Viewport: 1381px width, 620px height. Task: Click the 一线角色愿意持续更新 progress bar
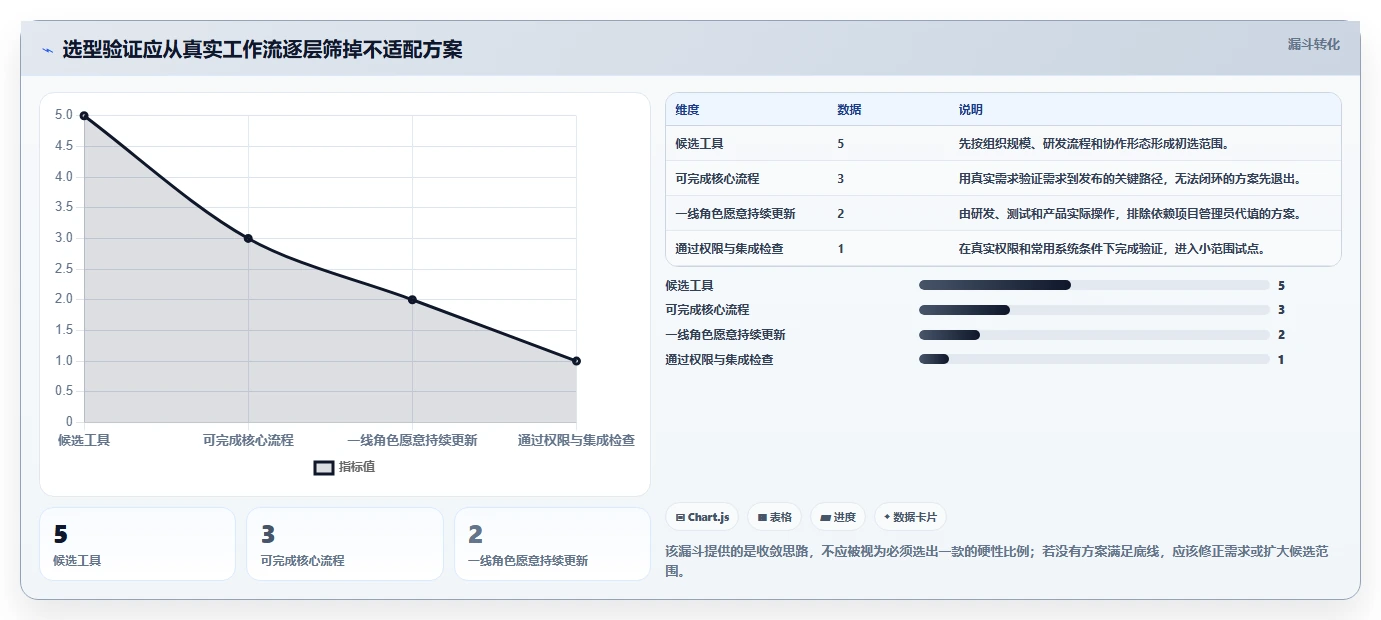click(x=1094, y=335)
